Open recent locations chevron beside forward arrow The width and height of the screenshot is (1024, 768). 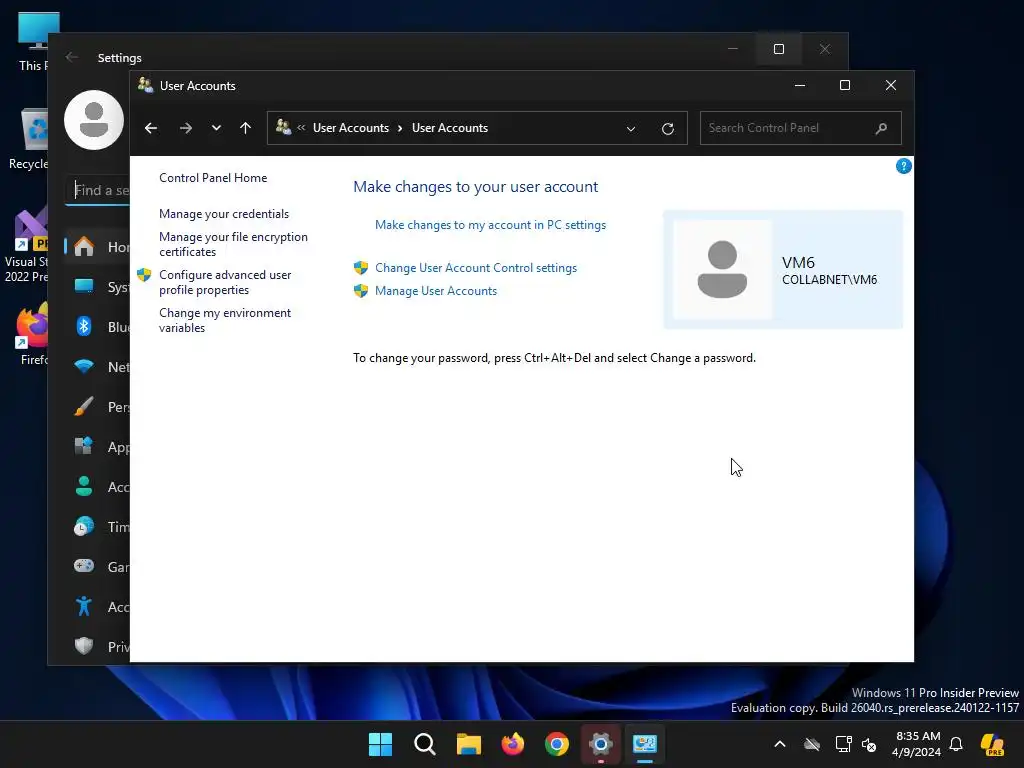216,128
